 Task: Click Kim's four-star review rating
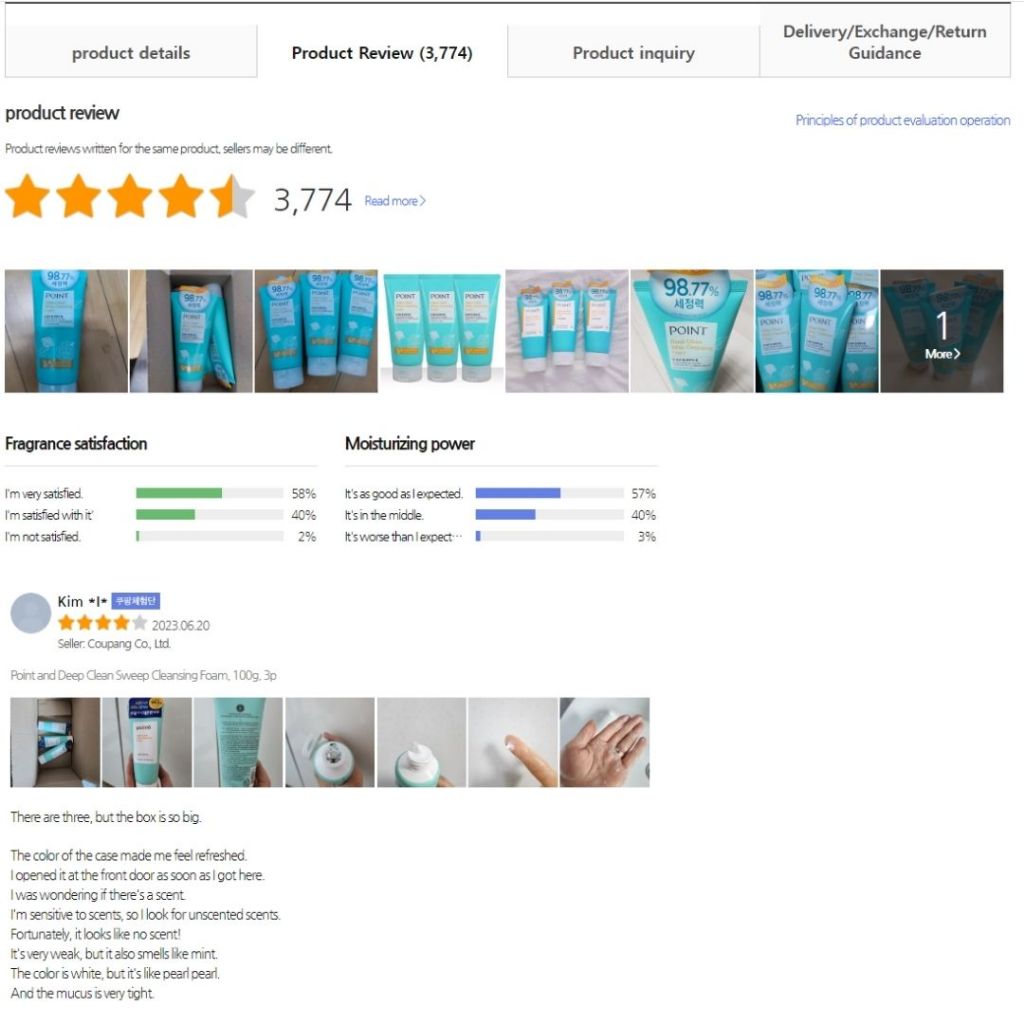pos(103,623)
